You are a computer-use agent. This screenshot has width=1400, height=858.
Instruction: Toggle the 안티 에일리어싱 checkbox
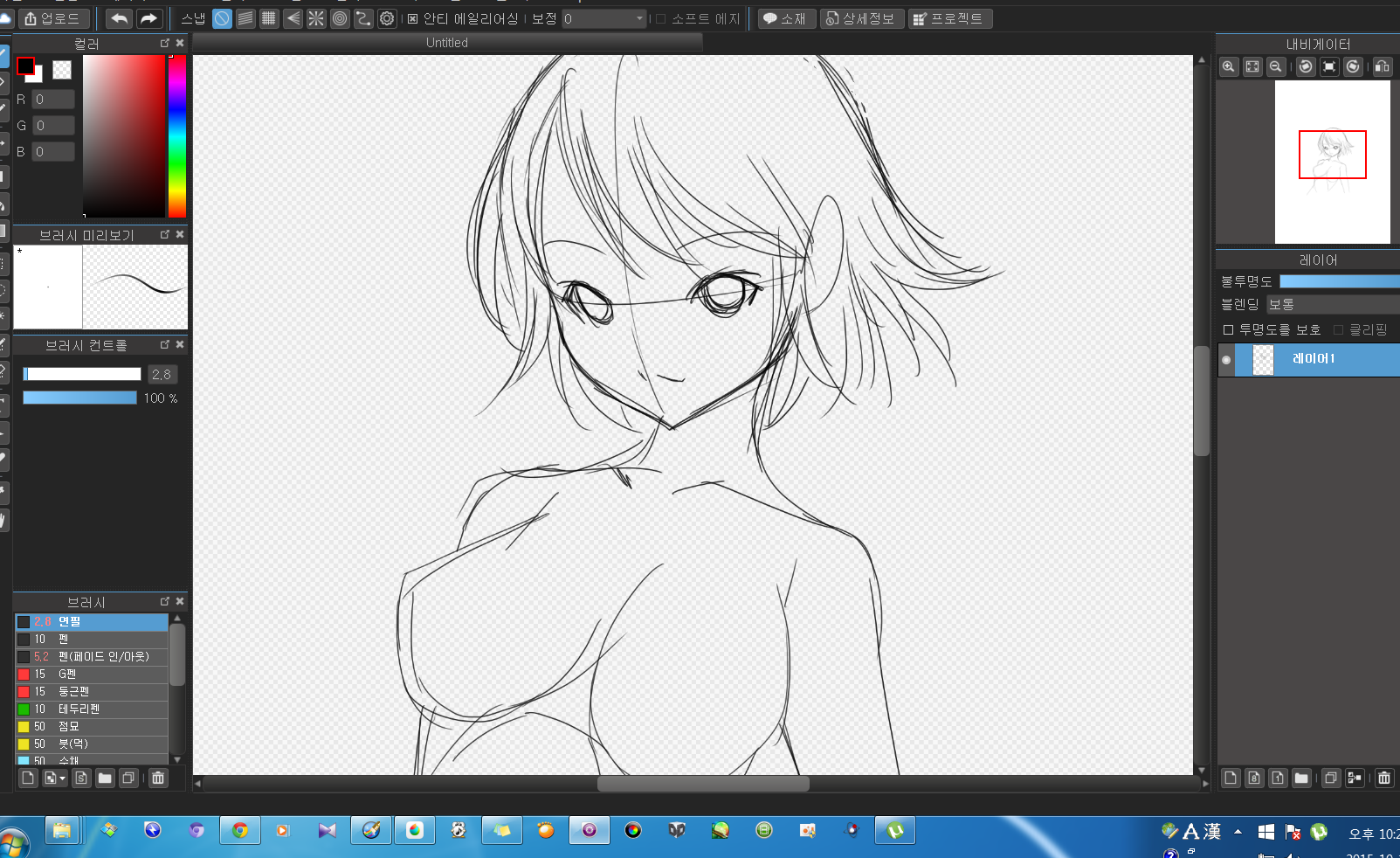[x=413, y=18]
